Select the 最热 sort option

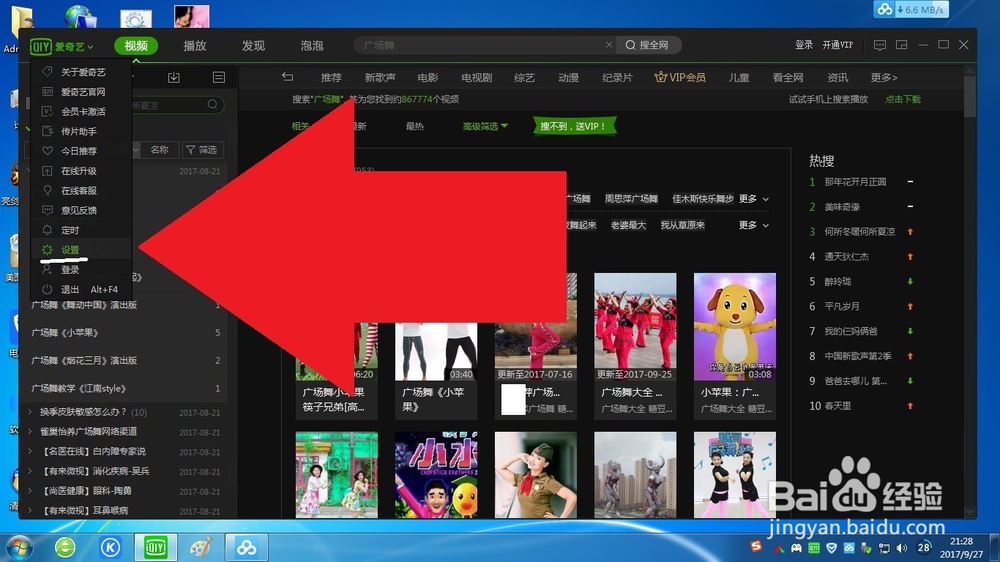coord(415,126)
